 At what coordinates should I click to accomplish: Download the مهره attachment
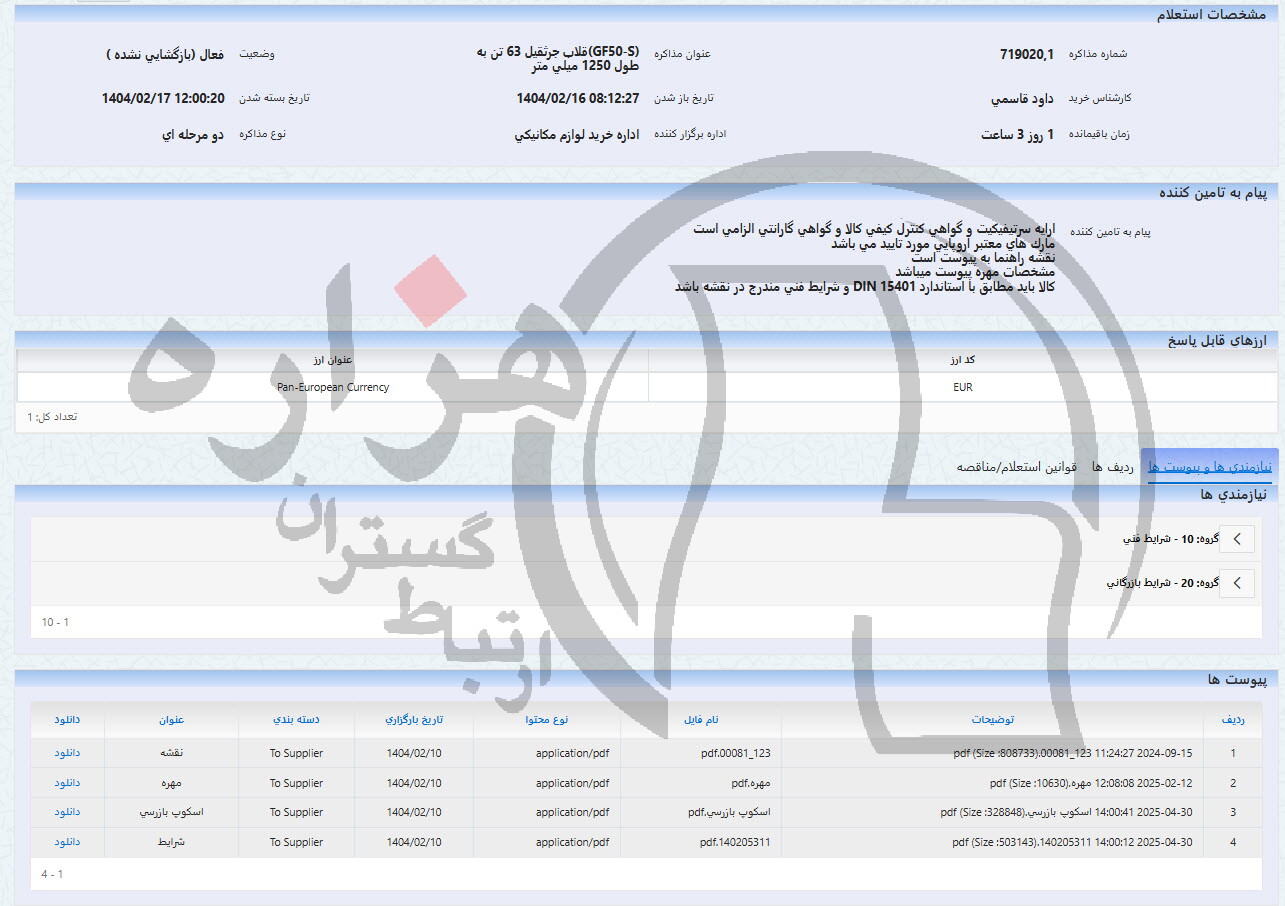coord(66,783)
